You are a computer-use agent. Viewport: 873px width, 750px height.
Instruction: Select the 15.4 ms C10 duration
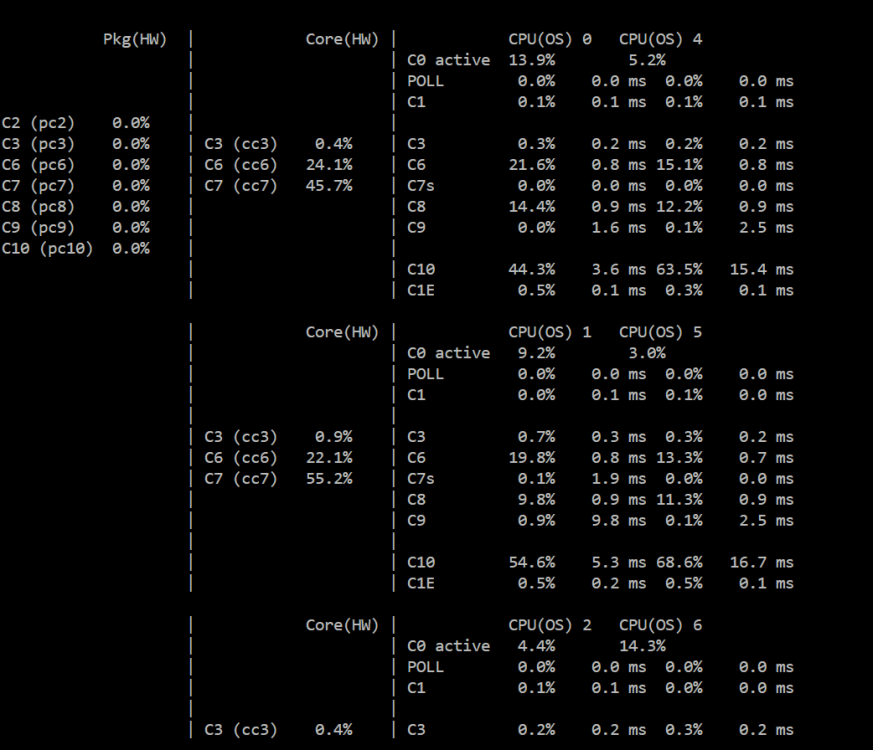[x=762, y=269]
